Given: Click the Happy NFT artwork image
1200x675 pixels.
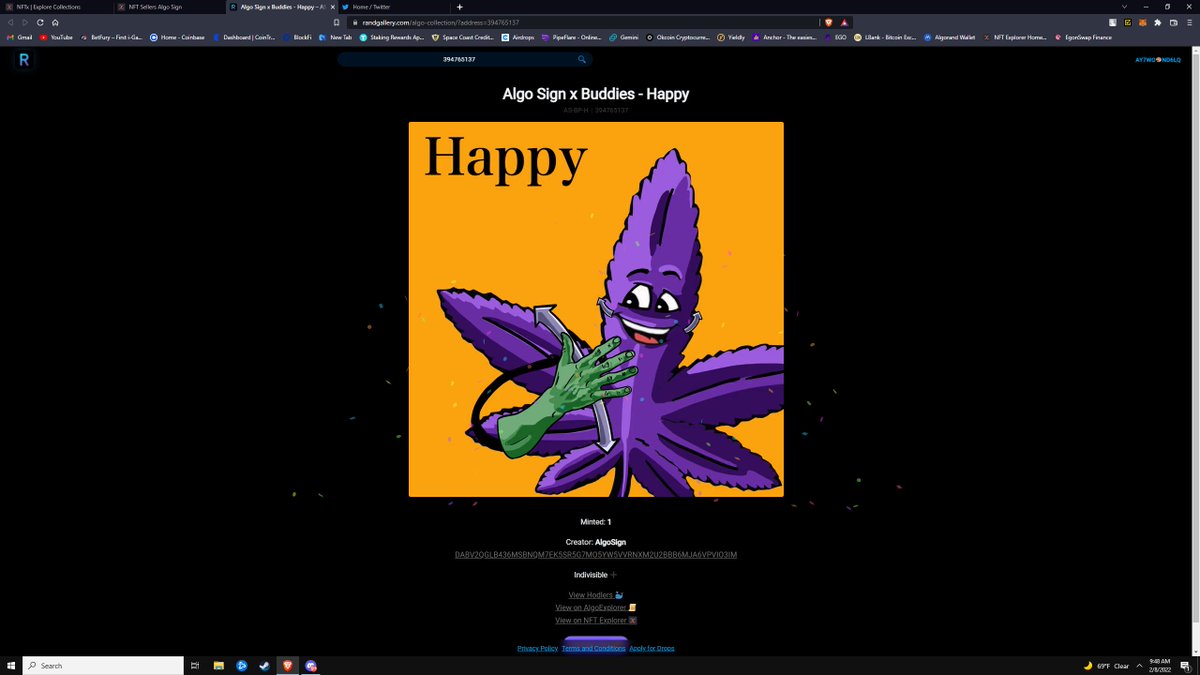Looking at the screenshot, I should tap(596, 309).
